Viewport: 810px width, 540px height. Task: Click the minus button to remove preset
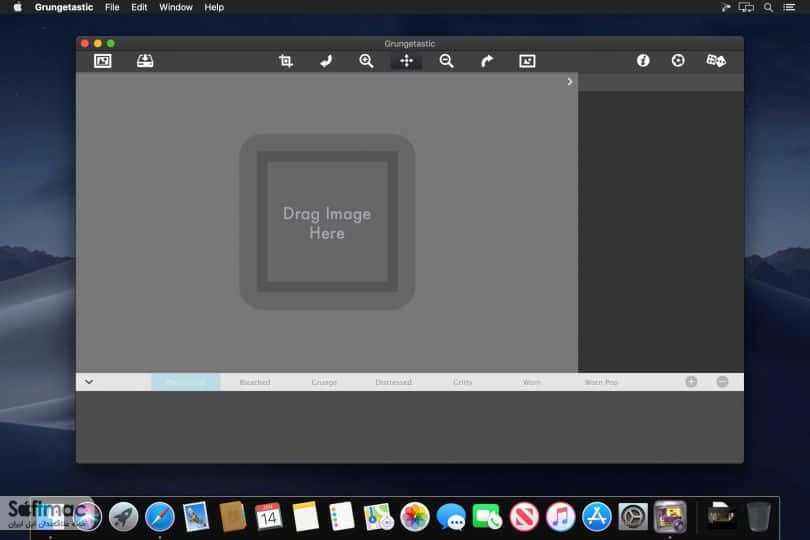pos(722,382)
